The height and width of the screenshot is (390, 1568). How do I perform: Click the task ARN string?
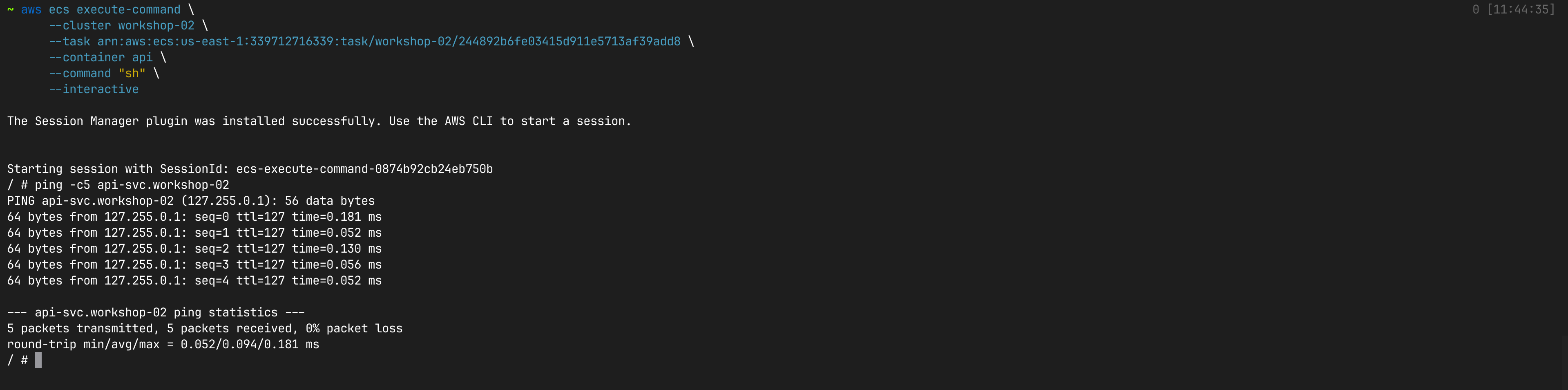tap(389, 41)
